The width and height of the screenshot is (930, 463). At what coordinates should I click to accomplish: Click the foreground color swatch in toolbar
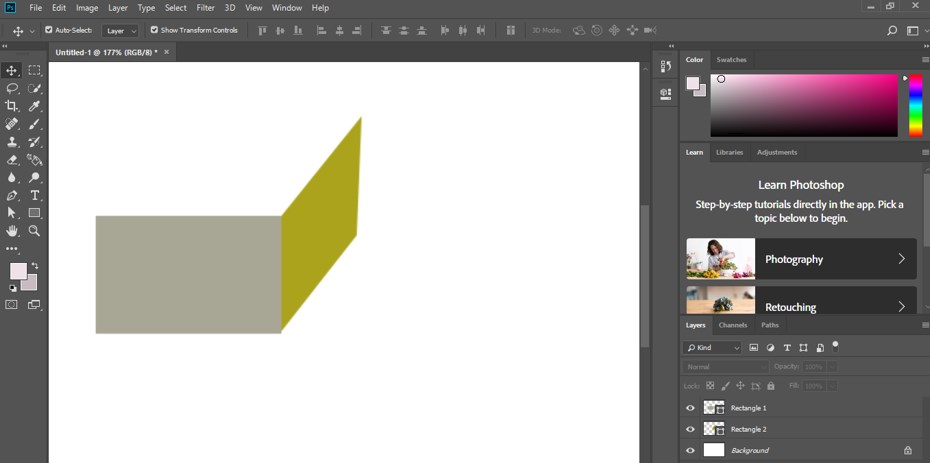click(x=18, y=271)
